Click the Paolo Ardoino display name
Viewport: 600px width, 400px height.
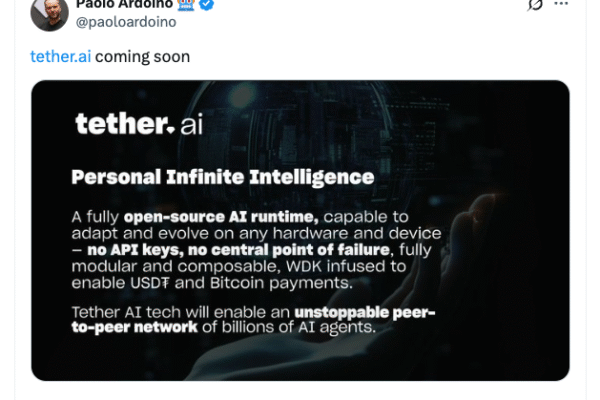(x=124, y=5)
